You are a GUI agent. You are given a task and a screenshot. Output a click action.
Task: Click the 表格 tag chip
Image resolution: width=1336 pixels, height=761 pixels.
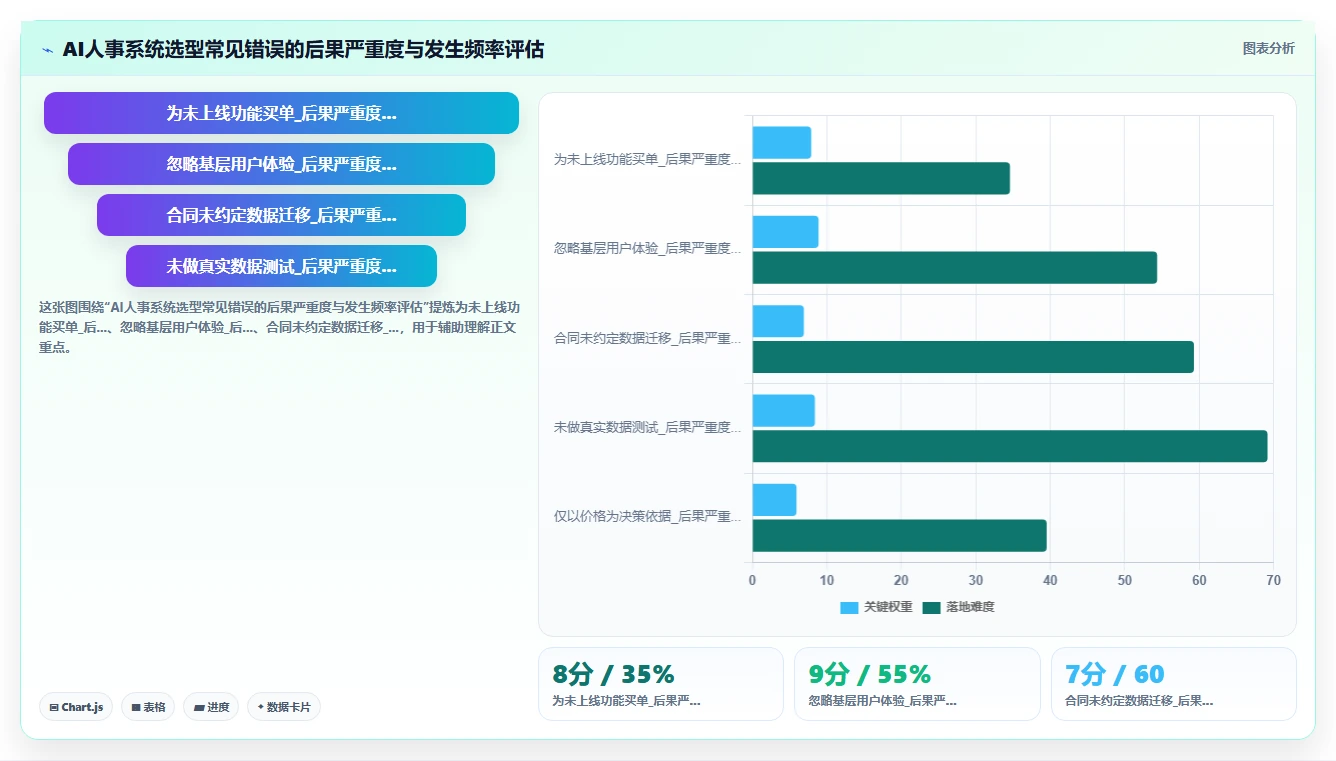(148, 707)
